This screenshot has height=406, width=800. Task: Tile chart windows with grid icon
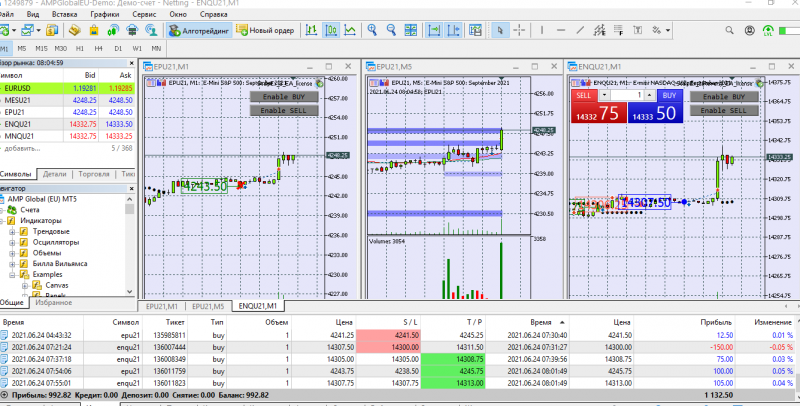[411, 31]
